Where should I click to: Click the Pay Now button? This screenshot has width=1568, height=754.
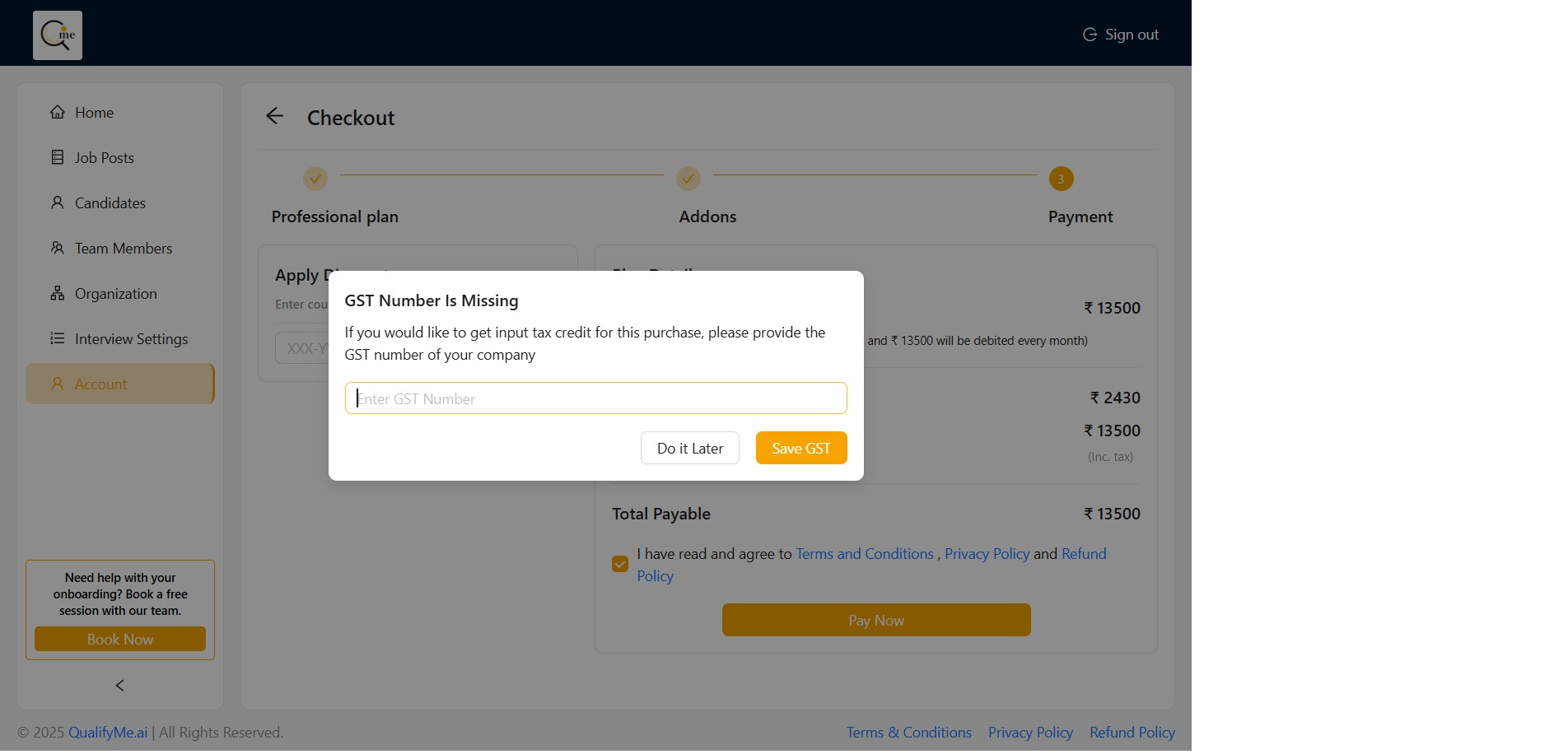pos(876,620)
